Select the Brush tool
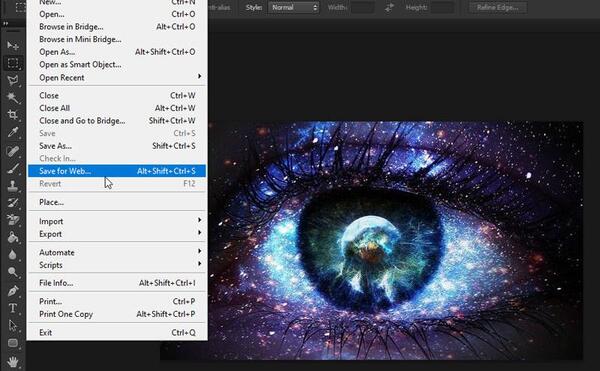The image size is (600, 371). click(x=13, y=168)
